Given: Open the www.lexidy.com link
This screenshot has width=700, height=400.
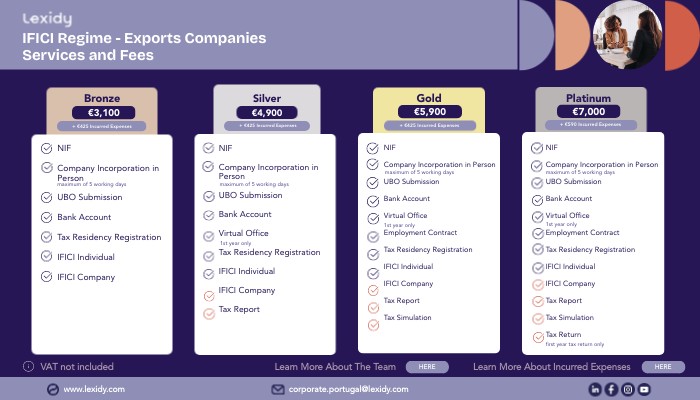Looking at the screenshot, I should point(94,389).
